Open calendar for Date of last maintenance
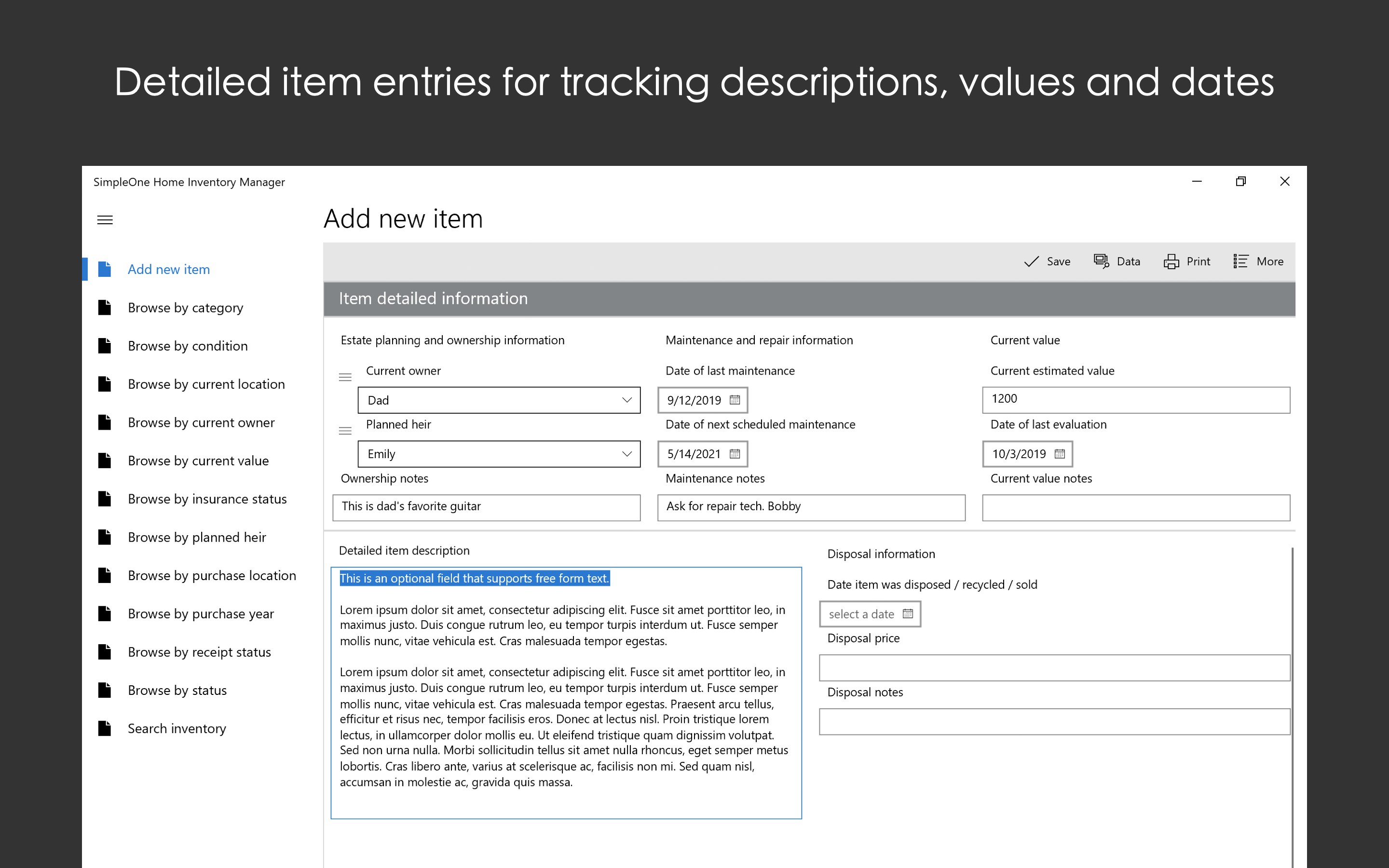The width and height of the screenshot is (1389, 868). (735, 400)
